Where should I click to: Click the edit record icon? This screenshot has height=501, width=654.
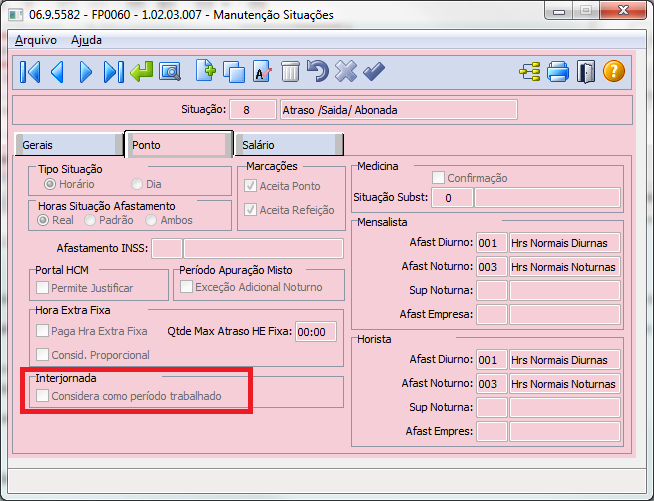tap(262, 71)
